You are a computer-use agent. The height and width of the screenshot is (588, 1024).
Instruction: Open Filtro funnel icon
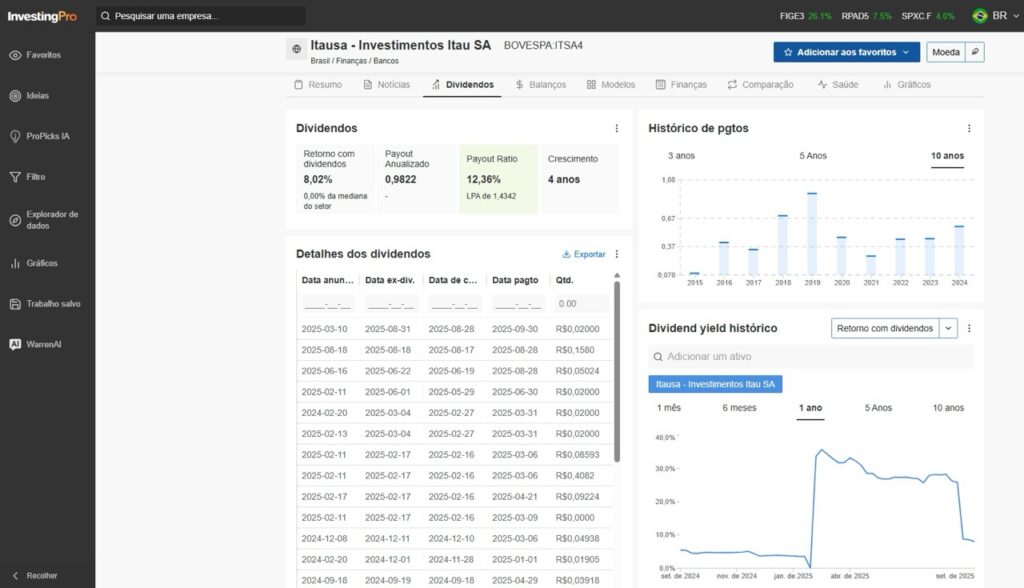pos(15,177)
